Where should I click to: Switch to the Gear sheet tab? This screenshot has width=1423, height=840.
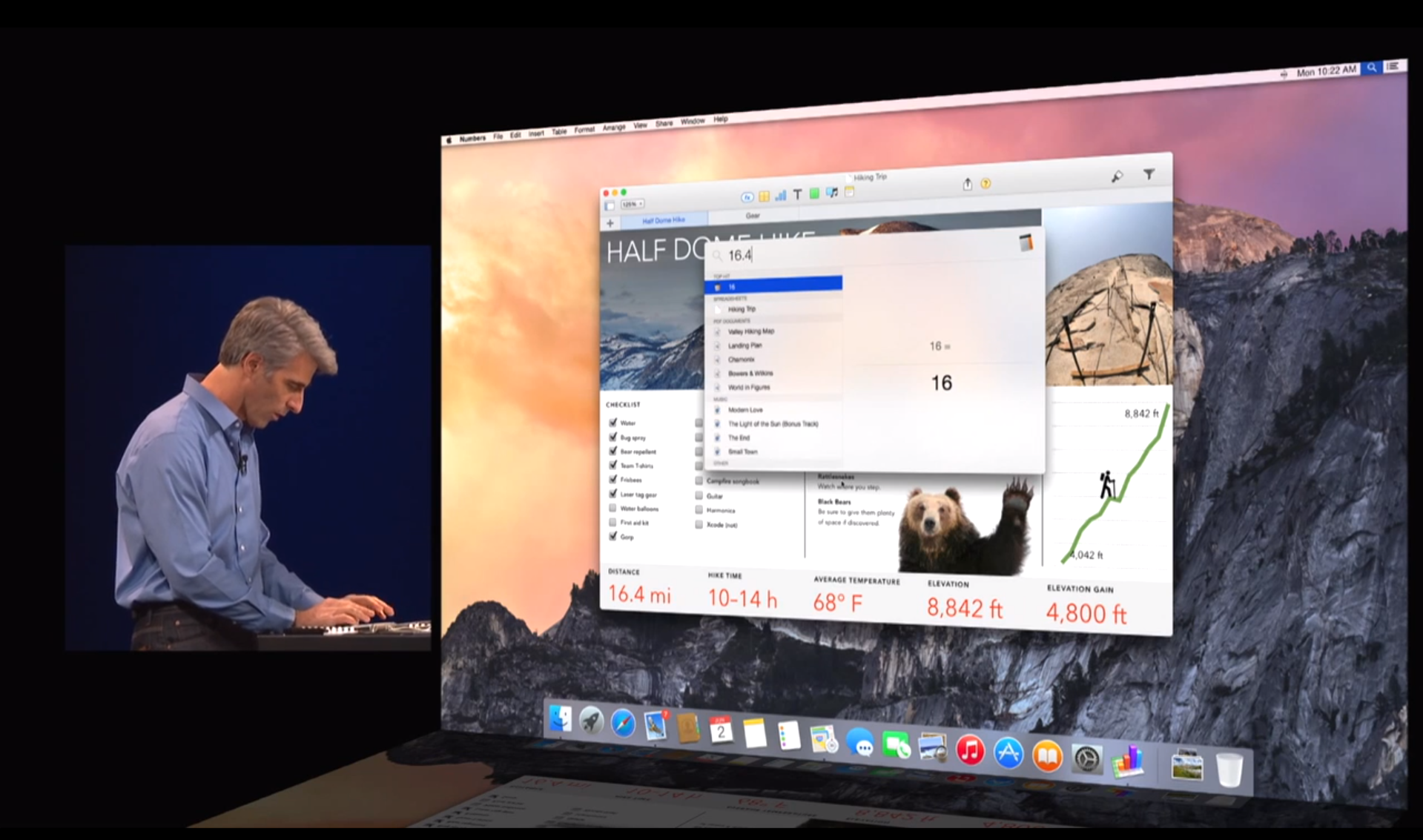pos(753,216)
